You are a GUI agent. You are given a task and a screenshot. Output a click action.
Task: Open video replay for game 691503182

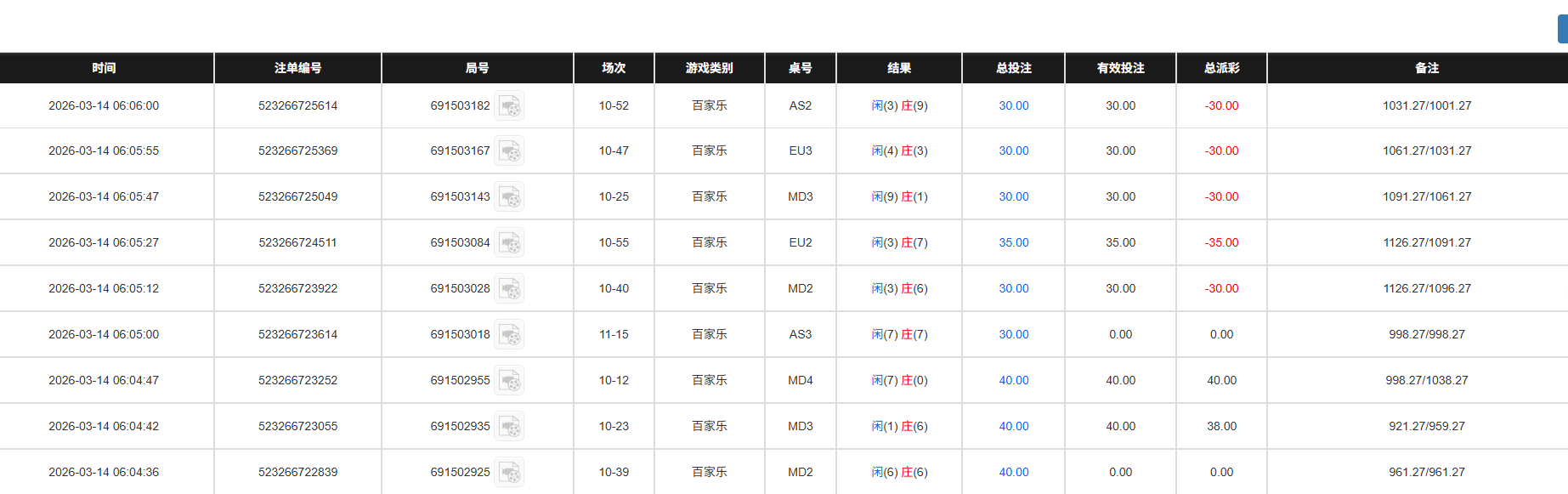click(510, 105)
